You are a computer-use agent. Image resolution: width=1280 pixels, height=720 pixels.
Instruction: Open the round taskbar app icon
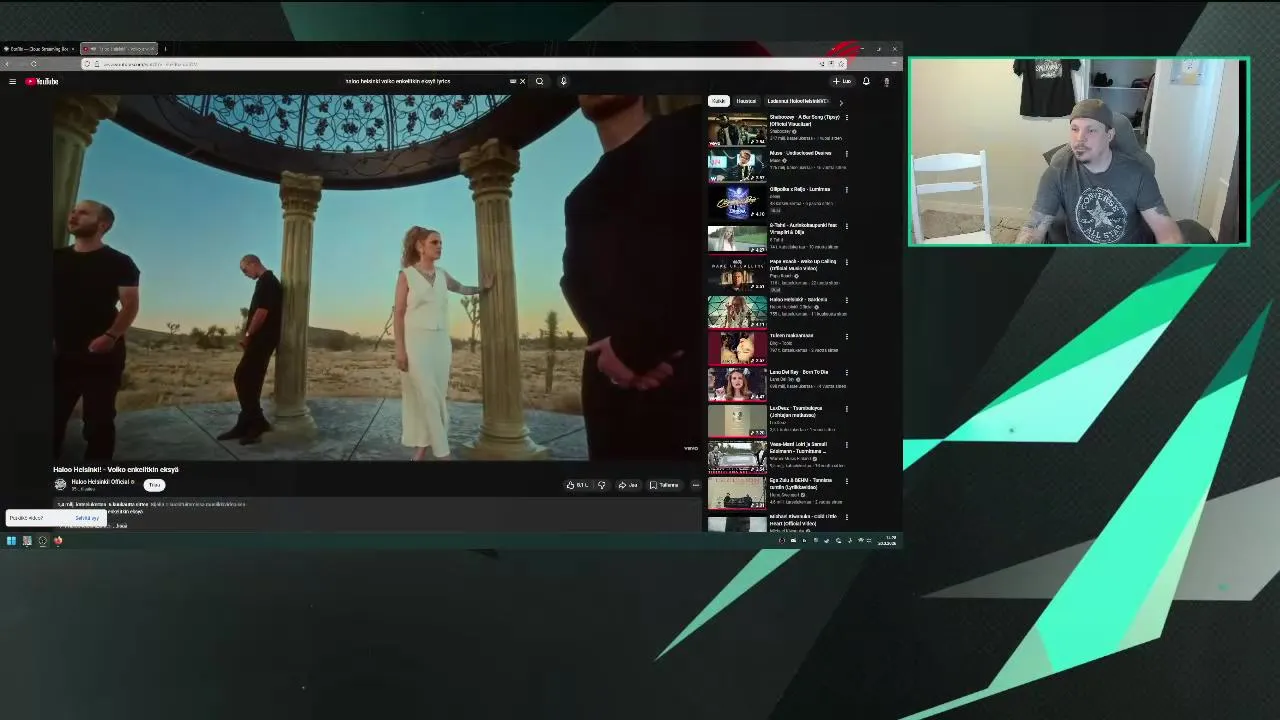pyautogui.click(x=42, y=541)
